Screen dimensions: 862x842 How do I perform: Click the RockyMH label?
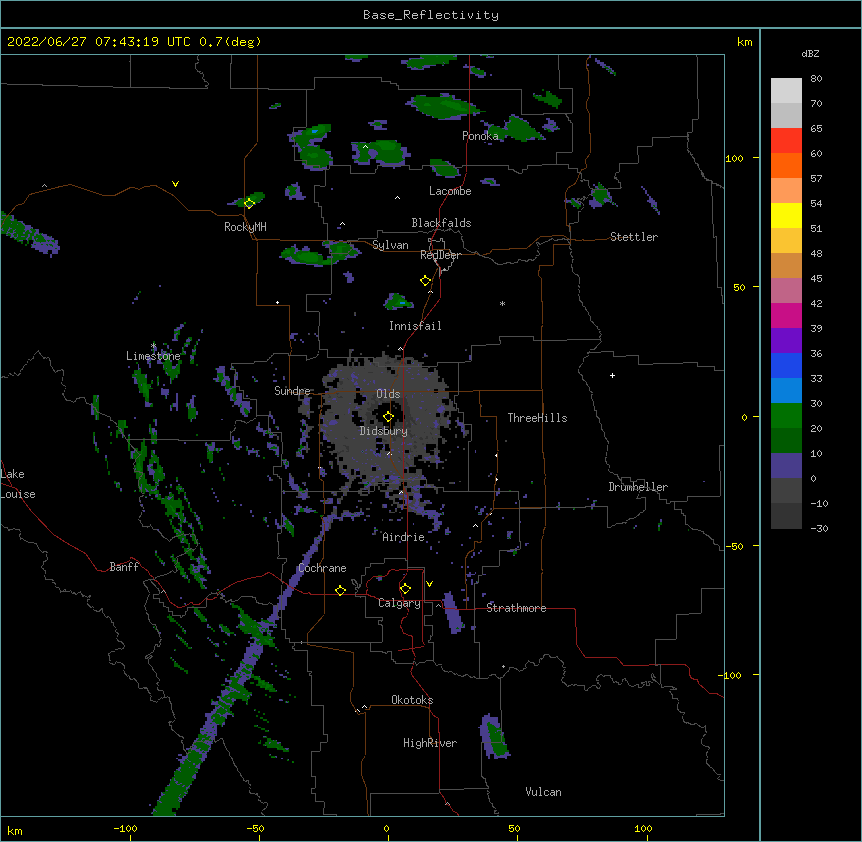245,227
